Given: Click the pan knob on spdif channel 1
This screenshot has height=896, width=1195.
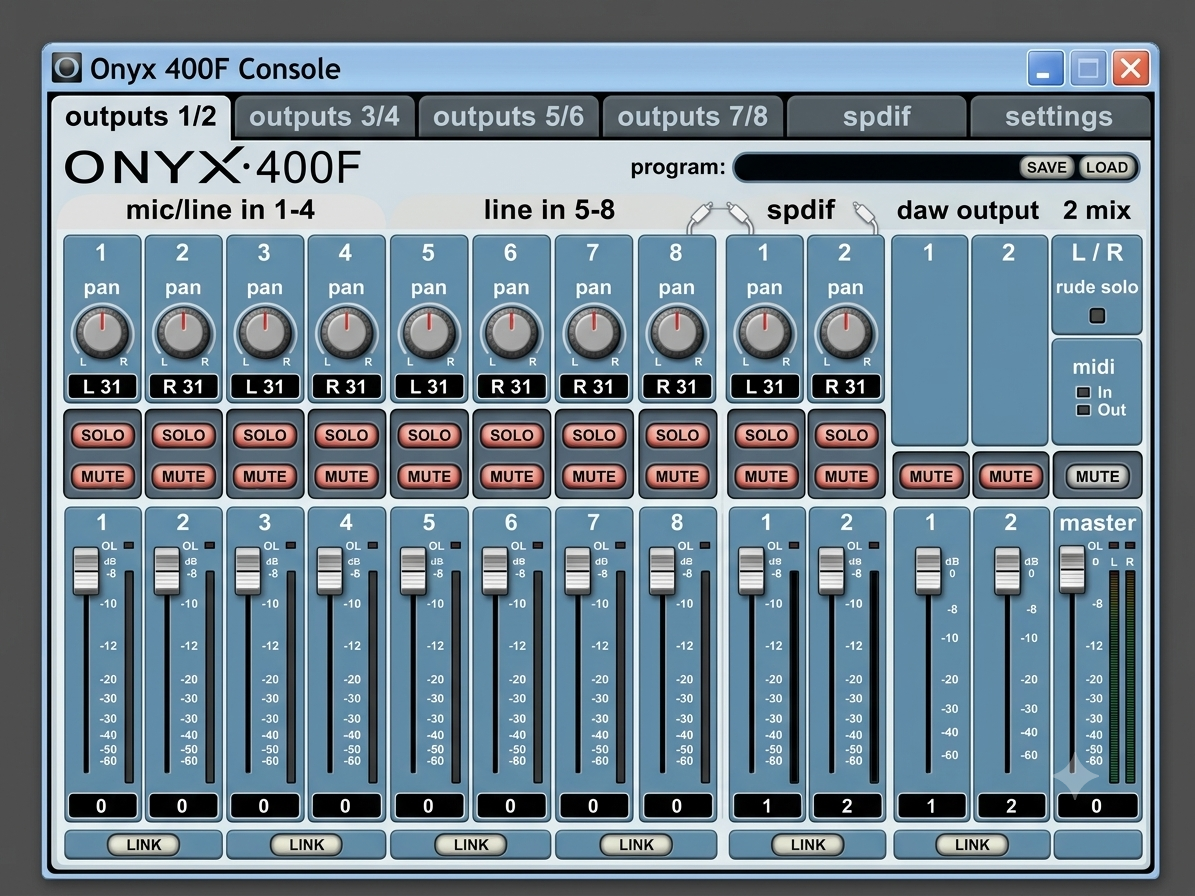Looking at the screenshot, I should click(x=764, y=334).
